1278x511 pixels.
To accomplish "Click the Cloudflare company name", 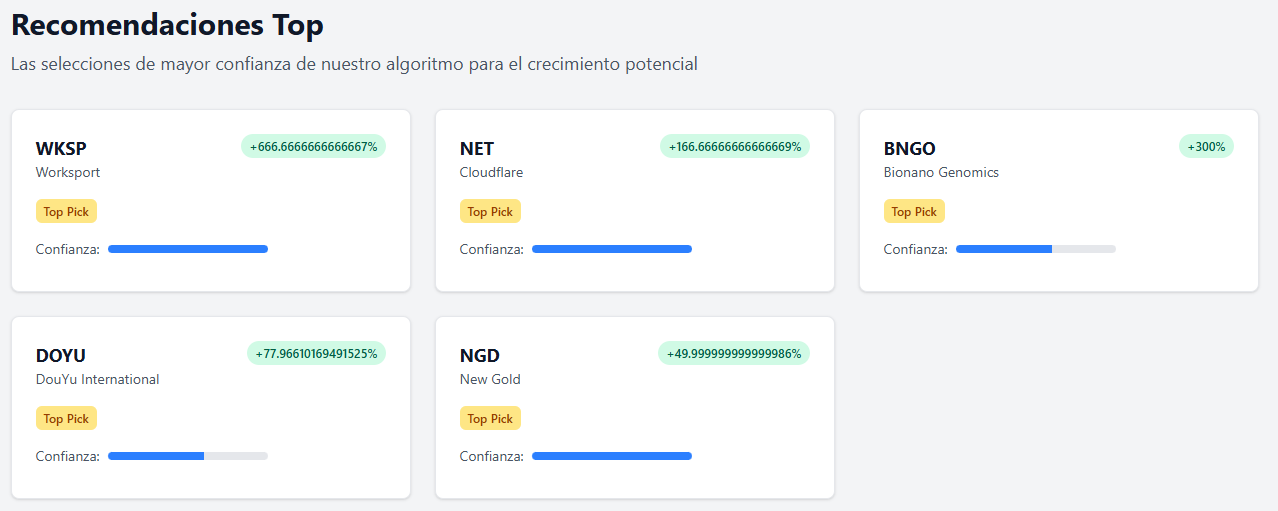I will 491,172.
